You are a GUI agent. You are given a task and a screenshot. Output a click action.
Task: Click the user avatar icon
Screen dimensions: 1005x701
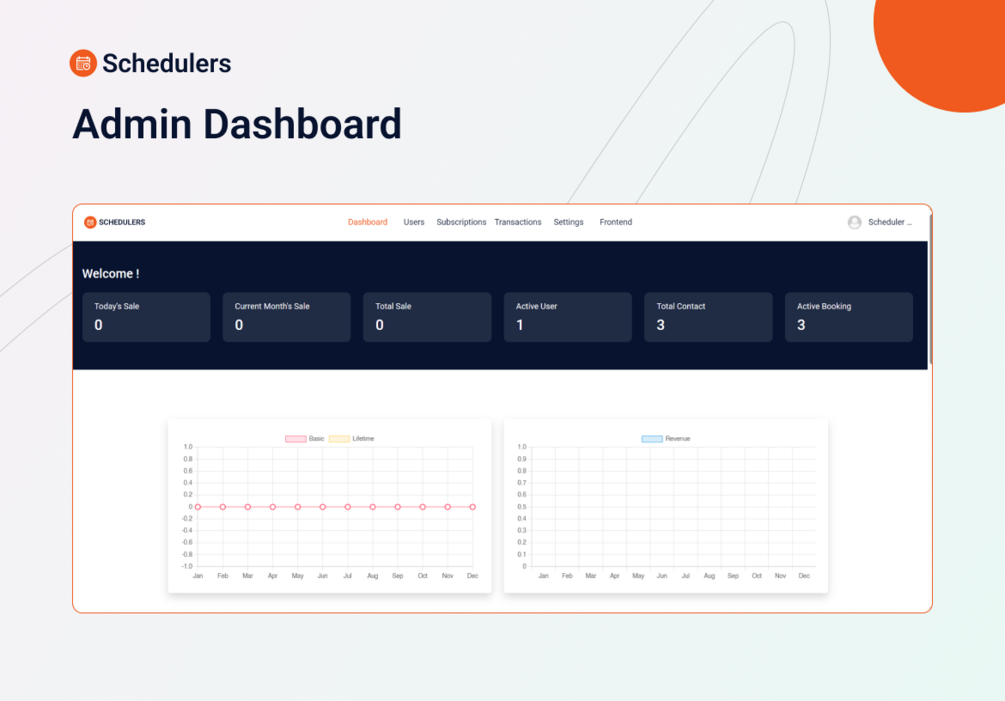point(854,222)
